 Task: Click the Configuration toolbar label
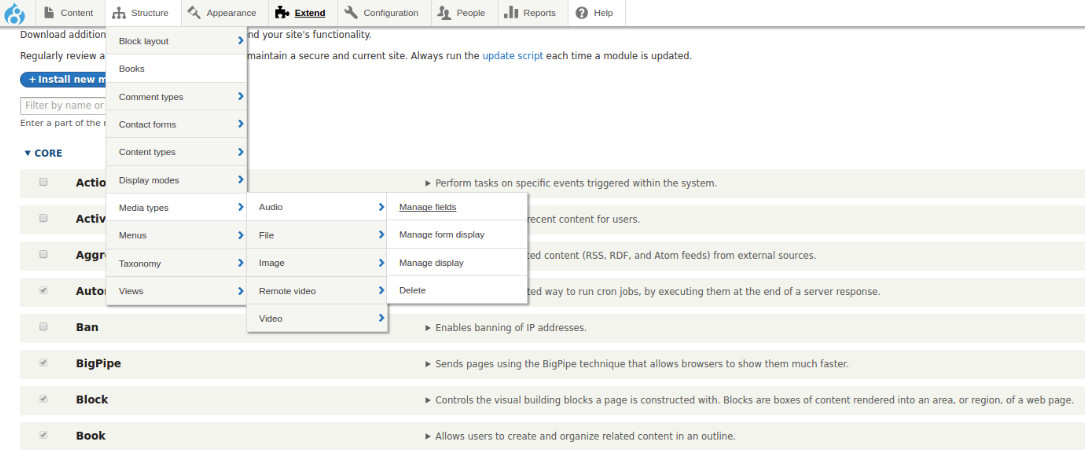coord(390,13)
